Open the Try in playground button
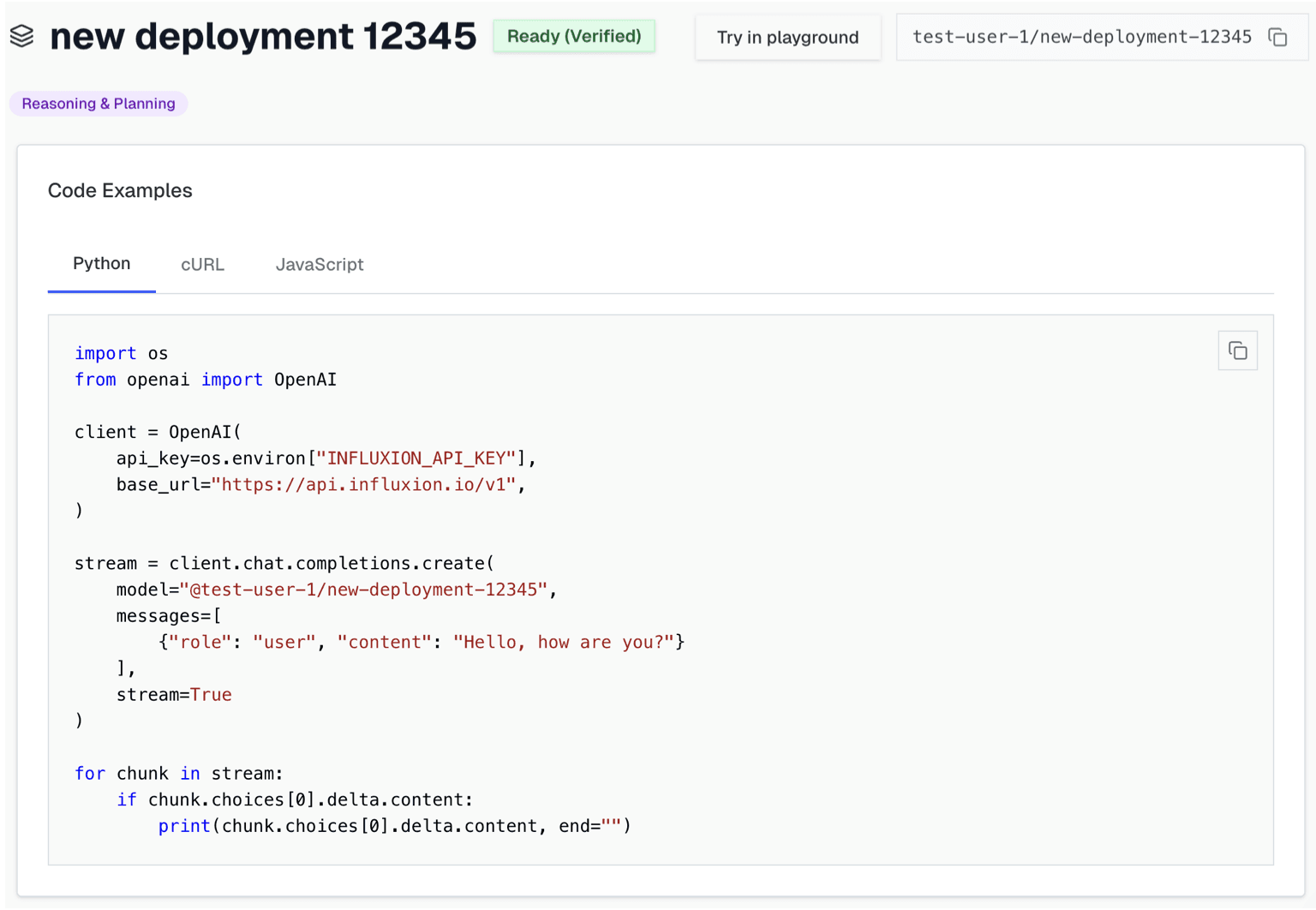This screenshot has width=1316, height=910. pos(787,37)
